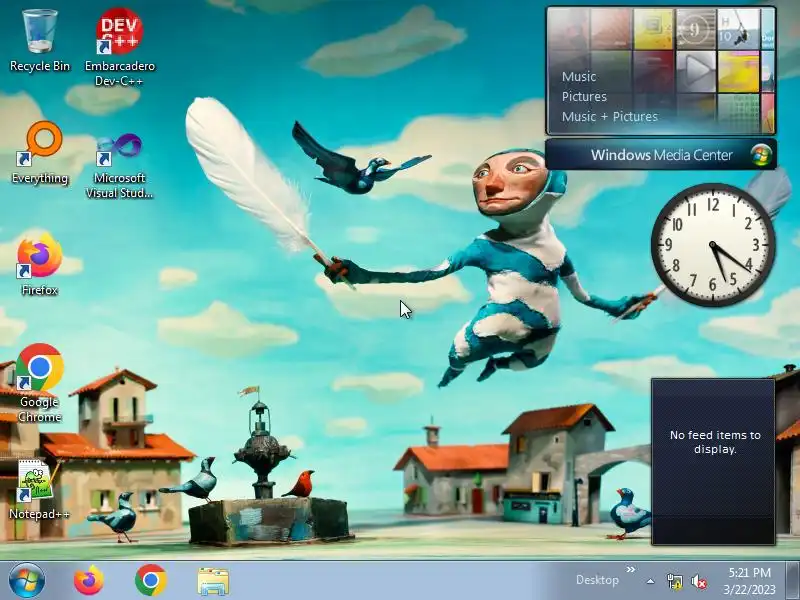Click the Desktop toolbar label
The height and width of the screenshot is (600, 800).
(x=597, y=580)
